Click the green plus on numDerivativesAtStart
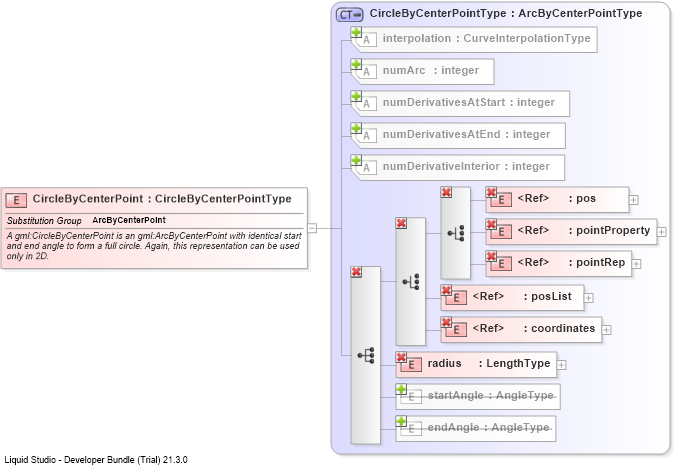675x465 pixels. (356, 96)
